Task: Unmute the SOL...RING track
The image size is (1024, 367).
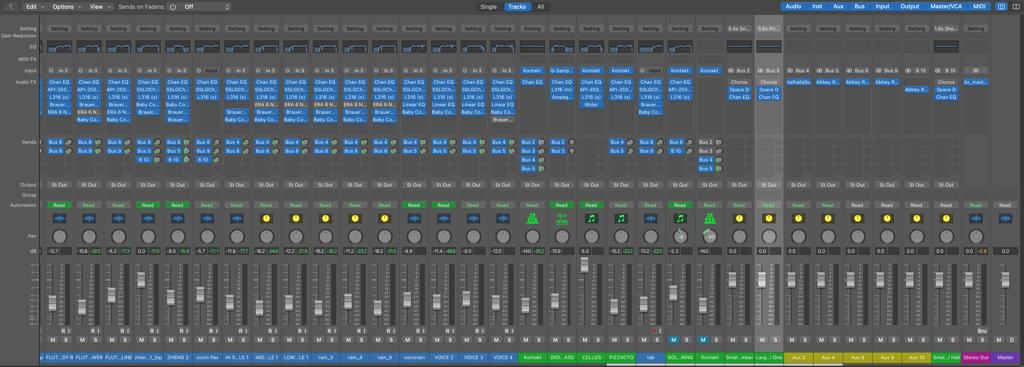Action: coord(673,340)
